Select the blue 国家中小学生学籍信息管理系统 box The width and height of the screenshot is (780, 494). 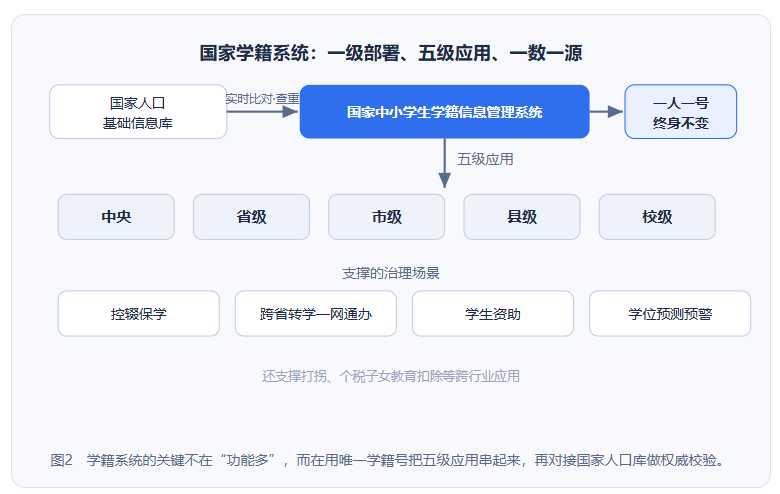[x=444, y=111]
